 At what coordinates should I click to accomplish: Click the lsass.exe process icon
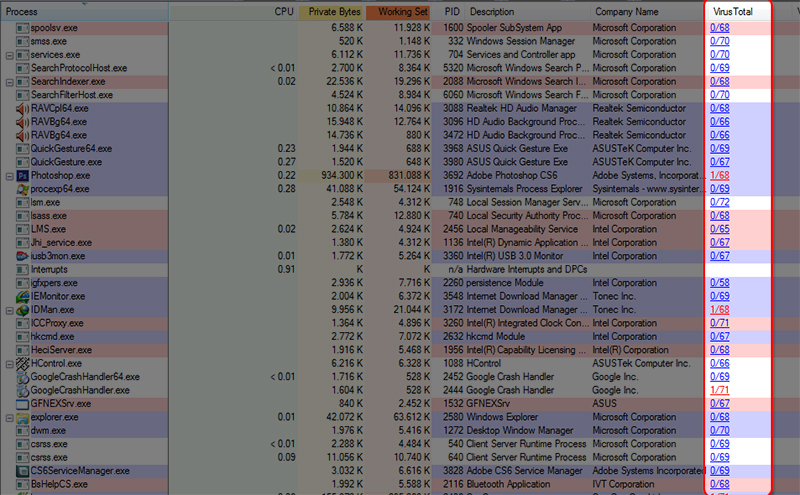pos(22,216)
